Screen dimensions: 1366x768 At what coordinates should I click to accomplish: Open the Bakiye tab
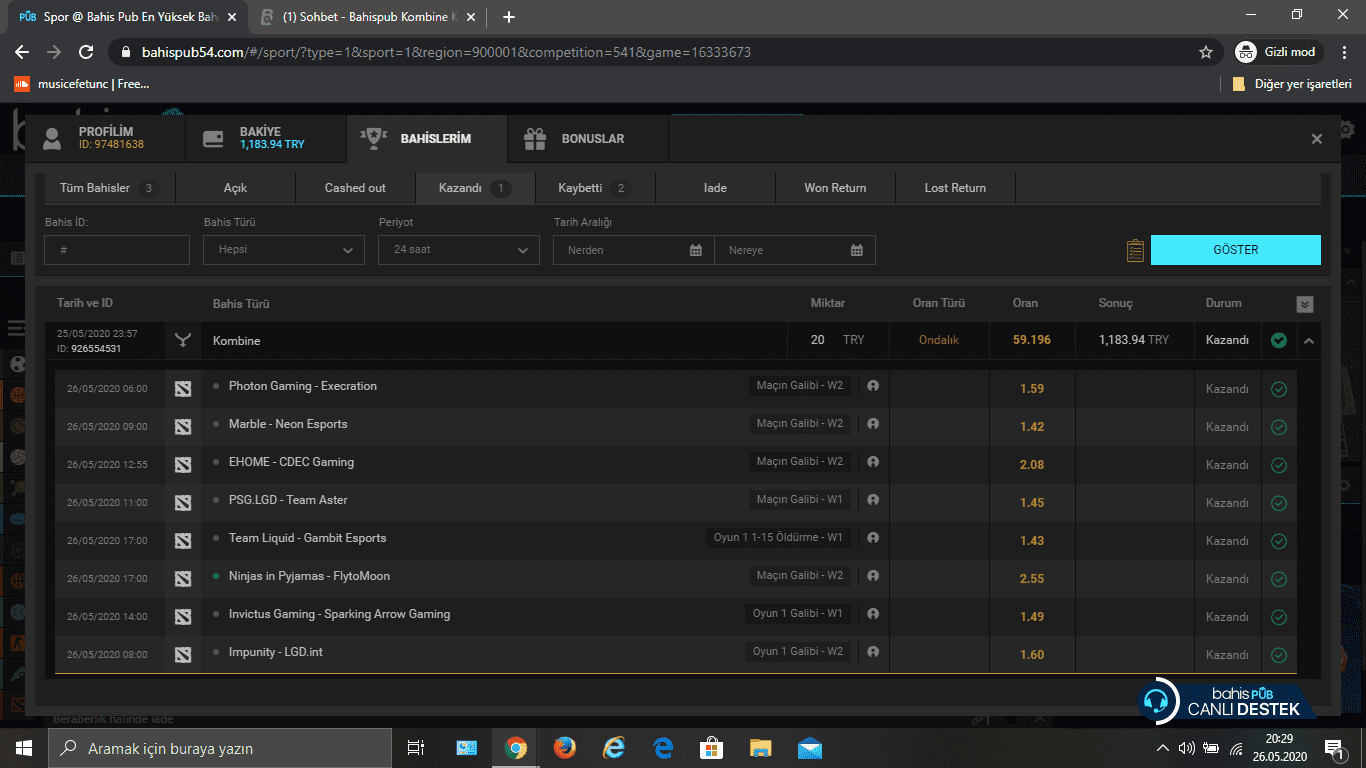click(266, 139)
